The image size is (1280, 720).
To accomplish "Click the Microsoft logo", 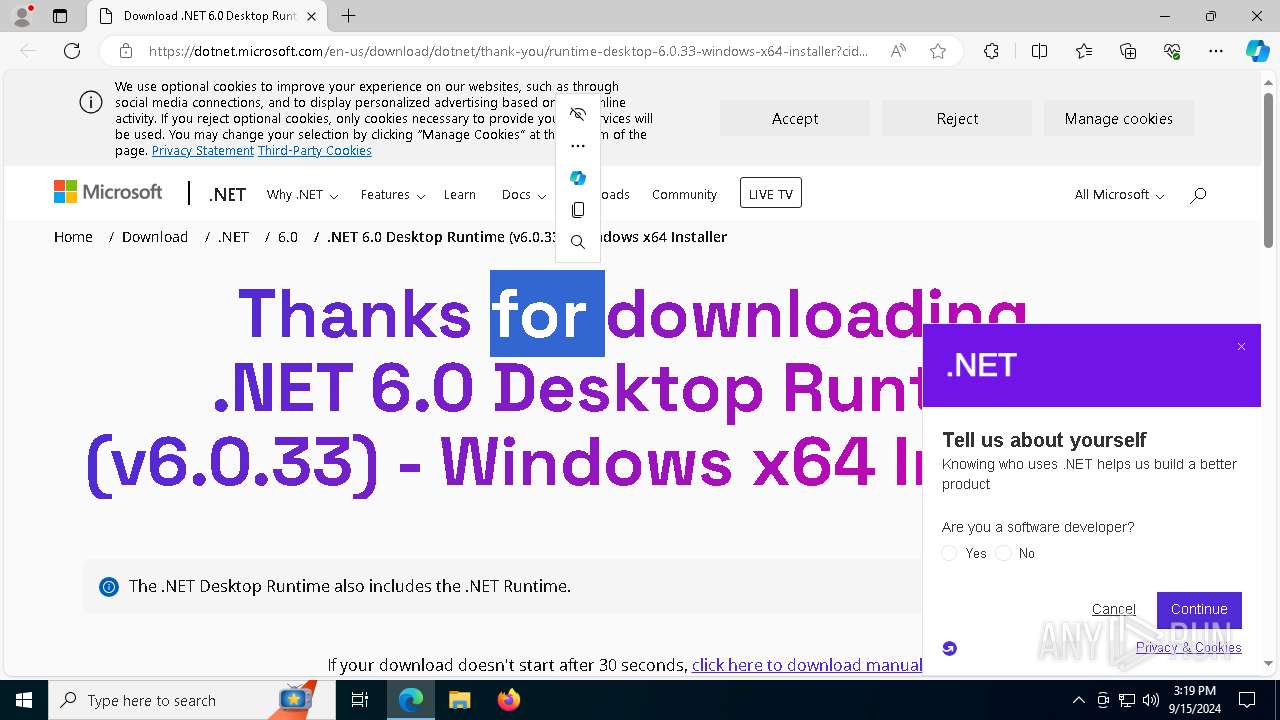I will 108,192.
